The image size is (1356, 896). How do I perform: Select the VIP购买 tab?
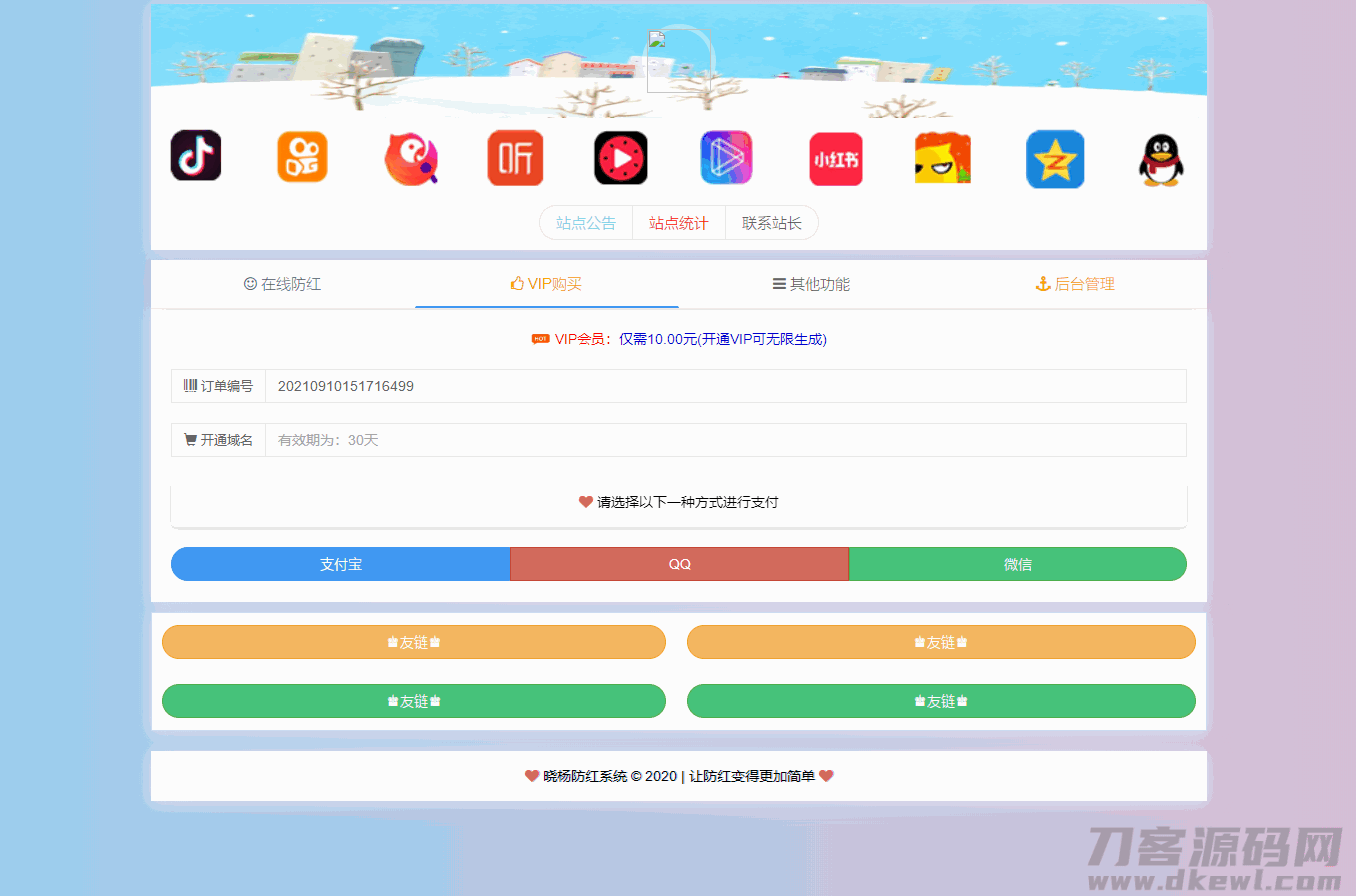[546, 284]
